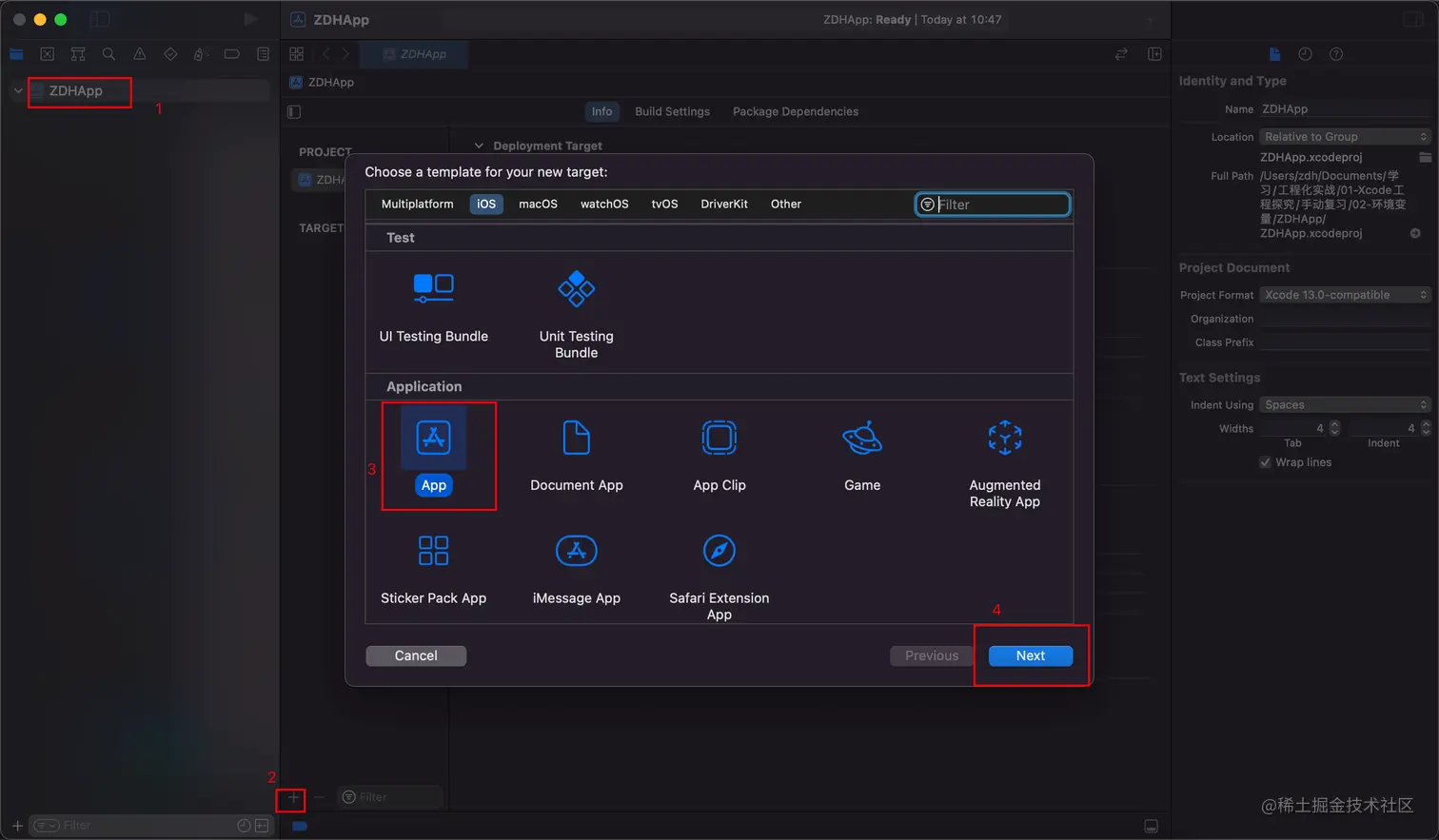Screen dimensions: 1439x840
Task: Pick the Safari Extension App template
Action: pos(719,576)
